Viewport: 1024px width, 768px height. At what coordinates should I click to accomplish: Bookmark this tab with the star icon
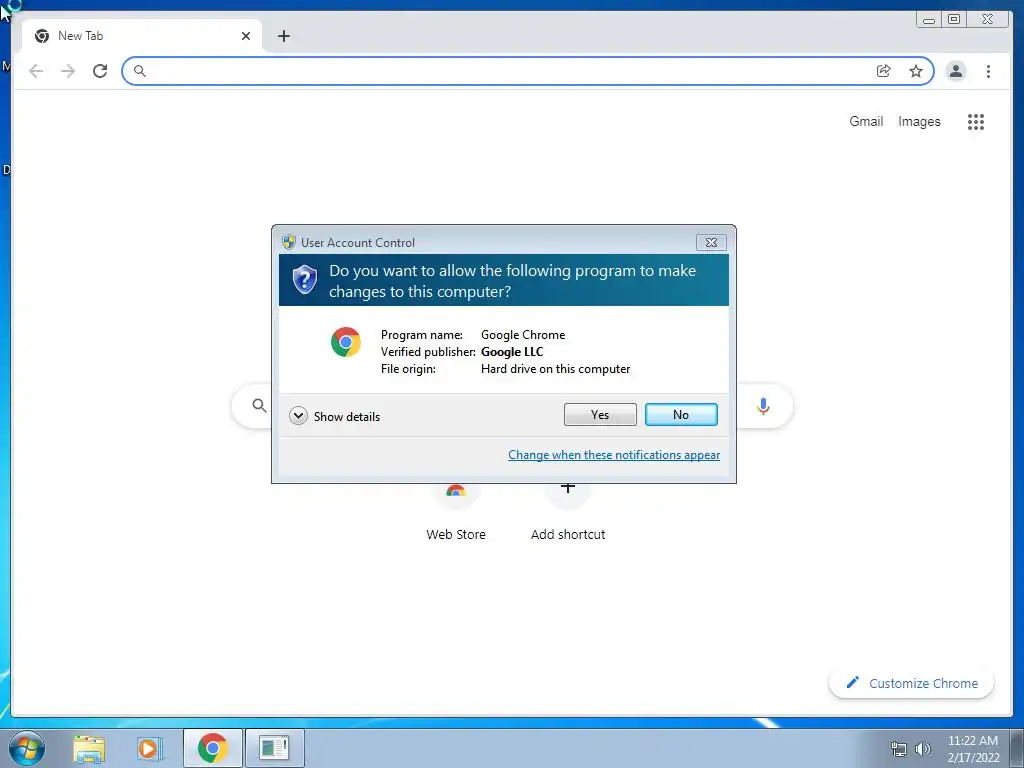[916, 71]
